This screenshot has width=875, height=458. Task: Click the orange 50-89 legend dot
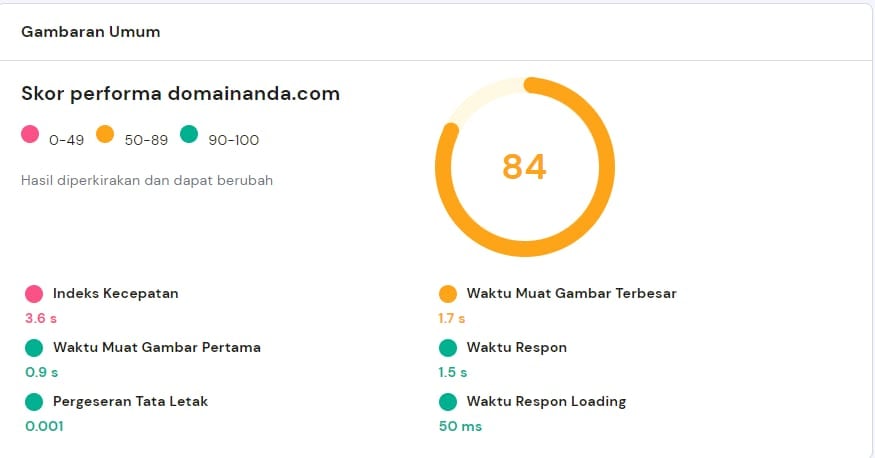[x=105, y=134]
